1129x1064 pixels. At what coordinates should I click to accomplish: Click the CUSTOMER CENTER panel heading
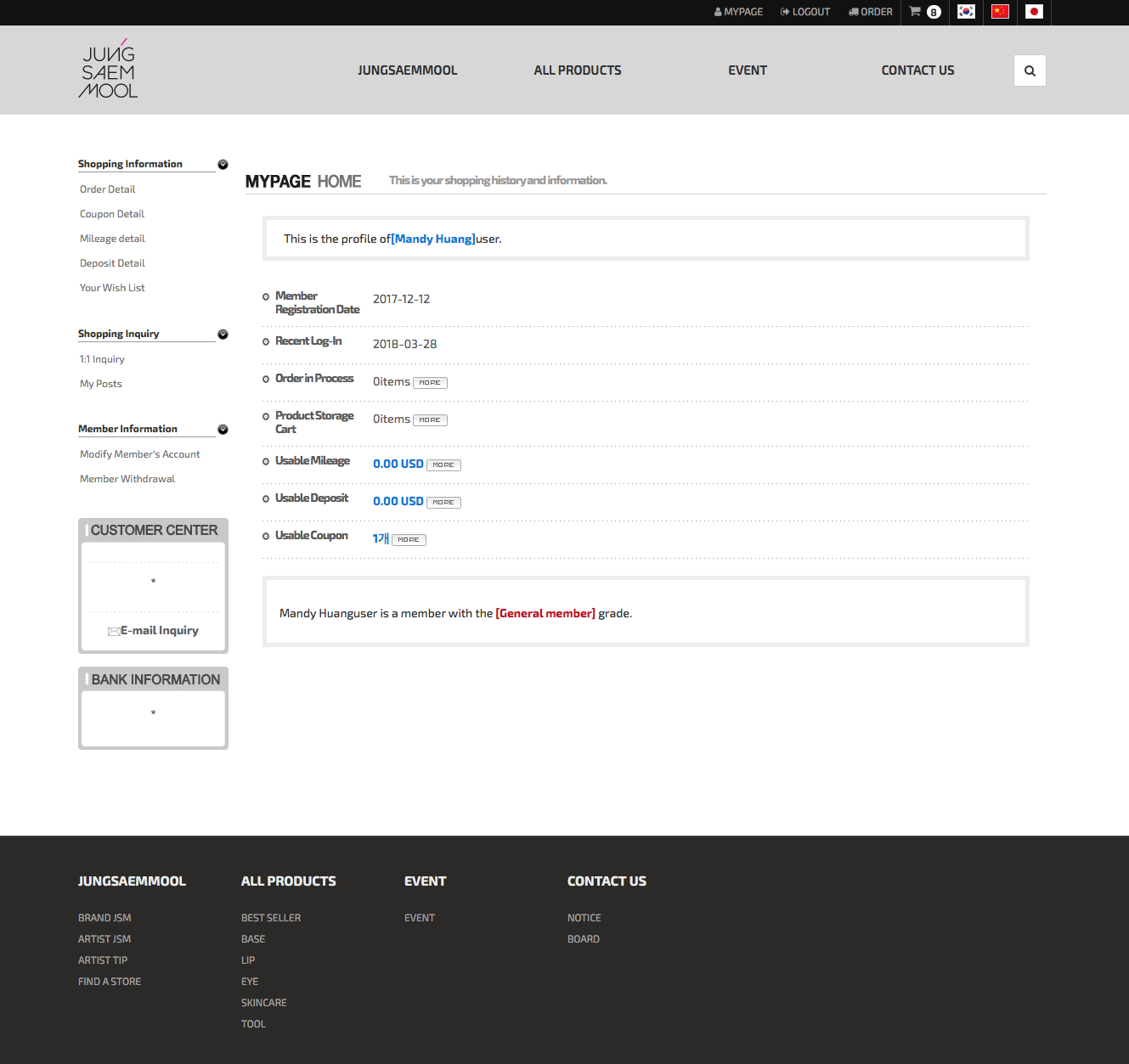[154, 530]
